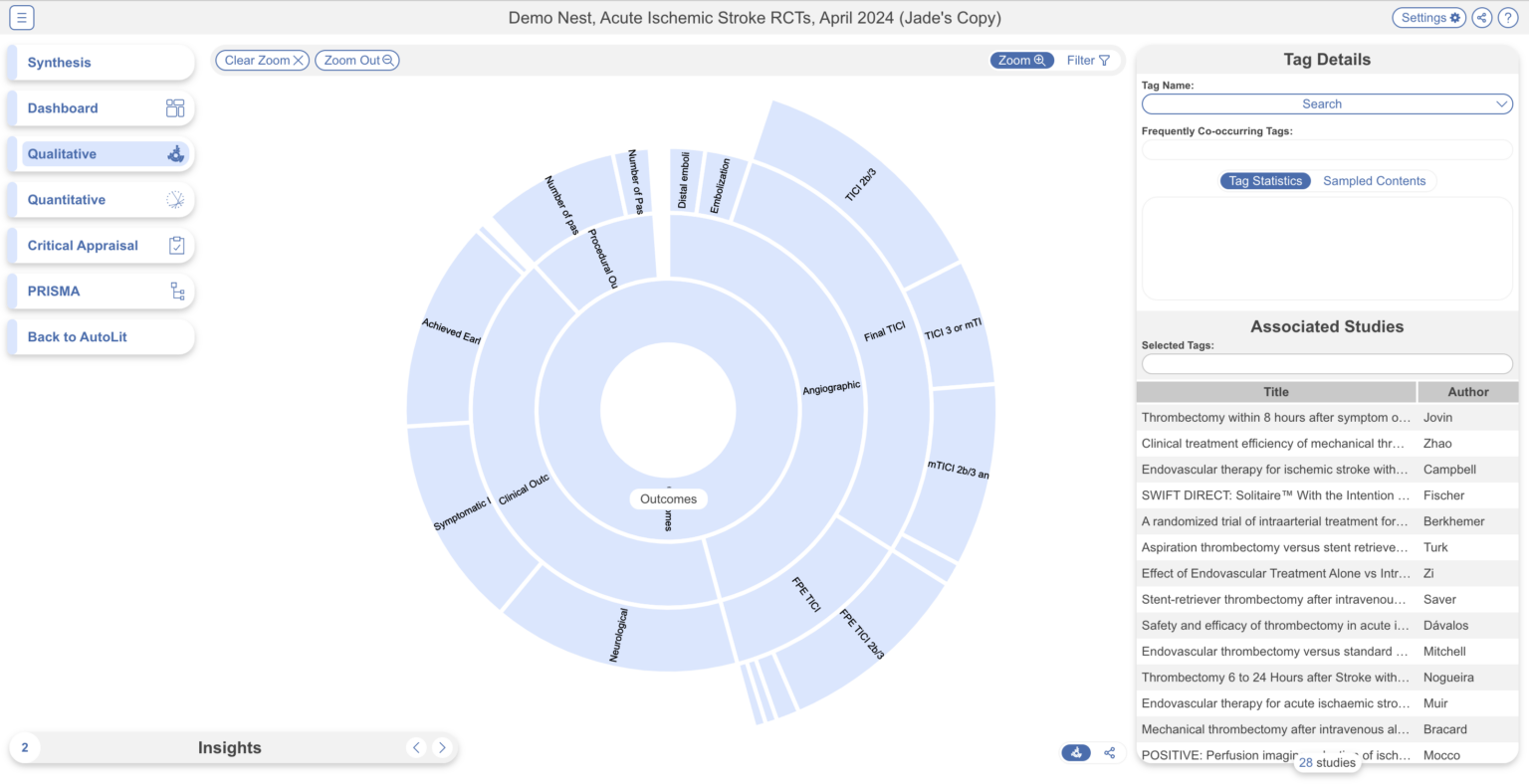Viewport: 1529px width, 784px height.
Task: Click the Selected Tags input field
Action: (x=1327, y=363)
